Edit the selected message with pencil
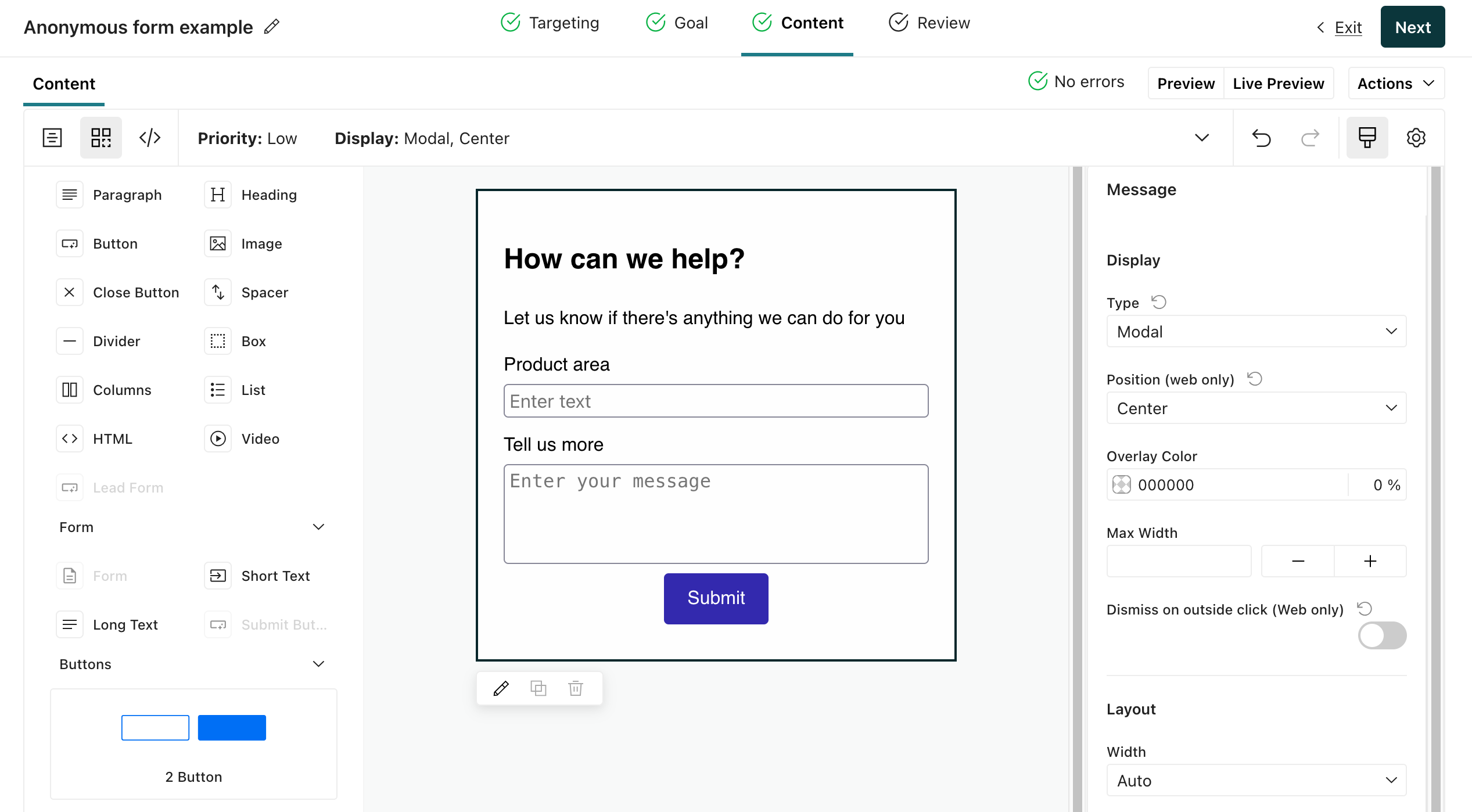Screen dimensions: 1472x812 tap(501, 688)
